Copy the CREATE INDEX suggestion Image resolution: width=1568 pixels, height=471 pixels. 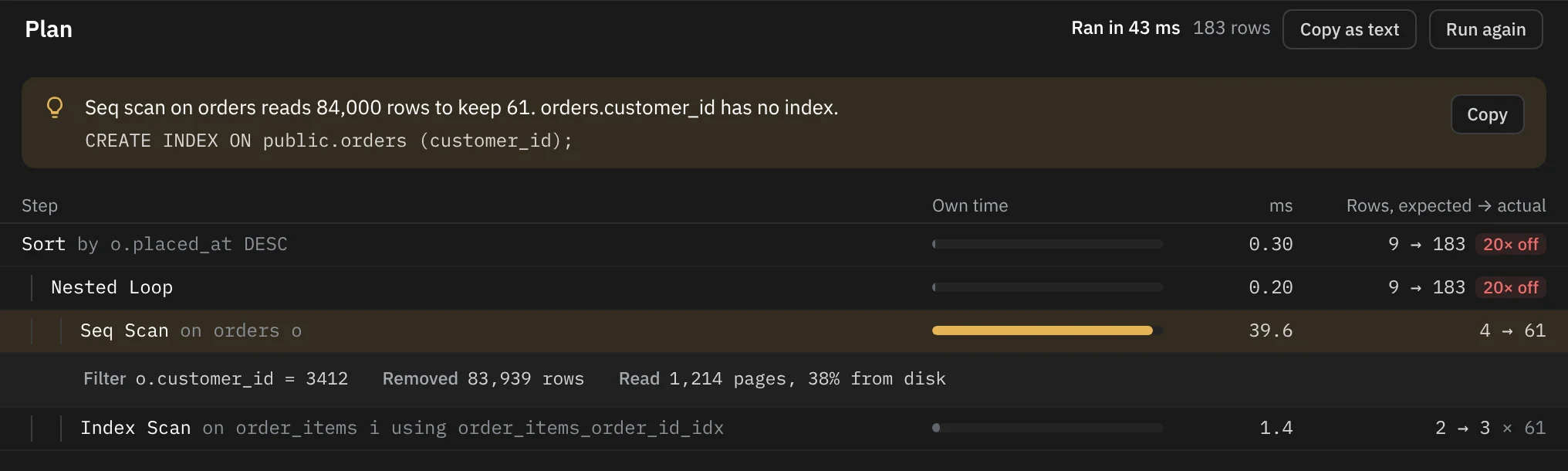pos(1487,114)
